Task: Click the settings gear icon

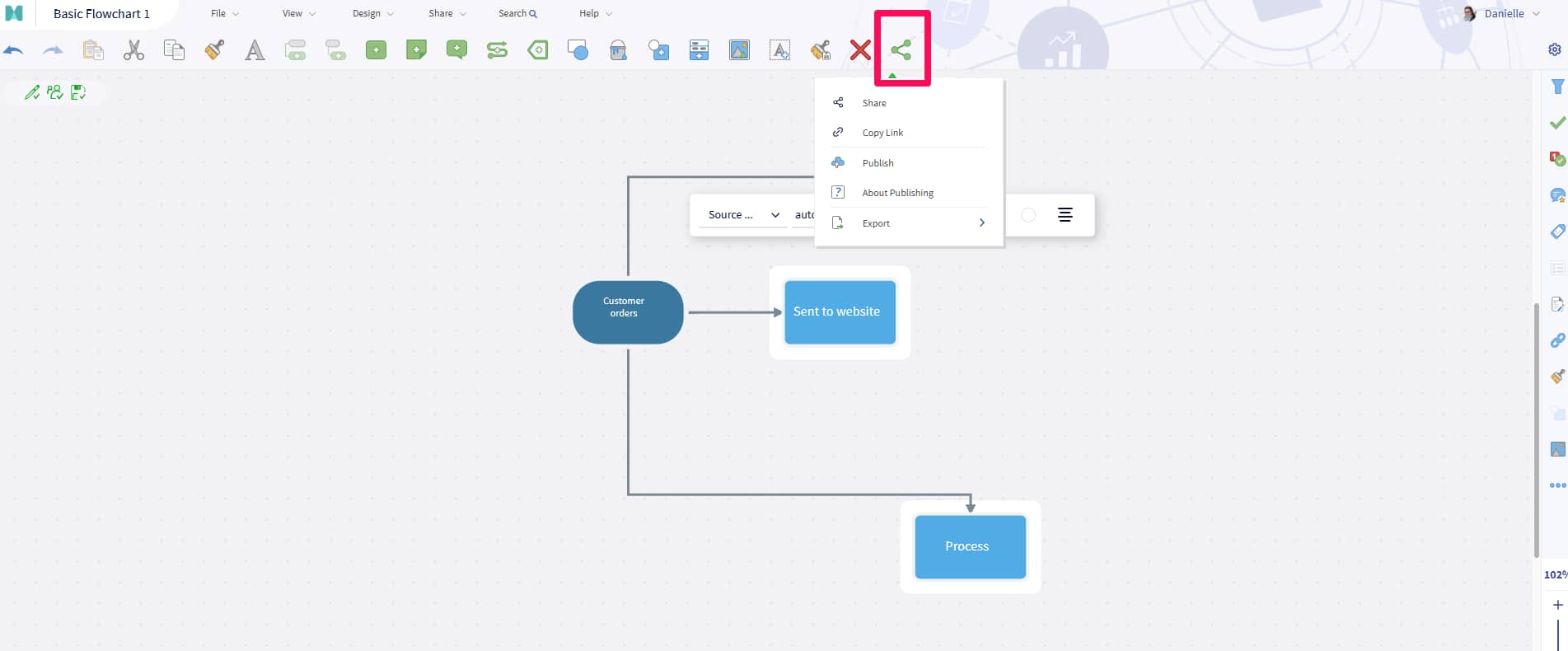Action: click(x=1555, y=49)
